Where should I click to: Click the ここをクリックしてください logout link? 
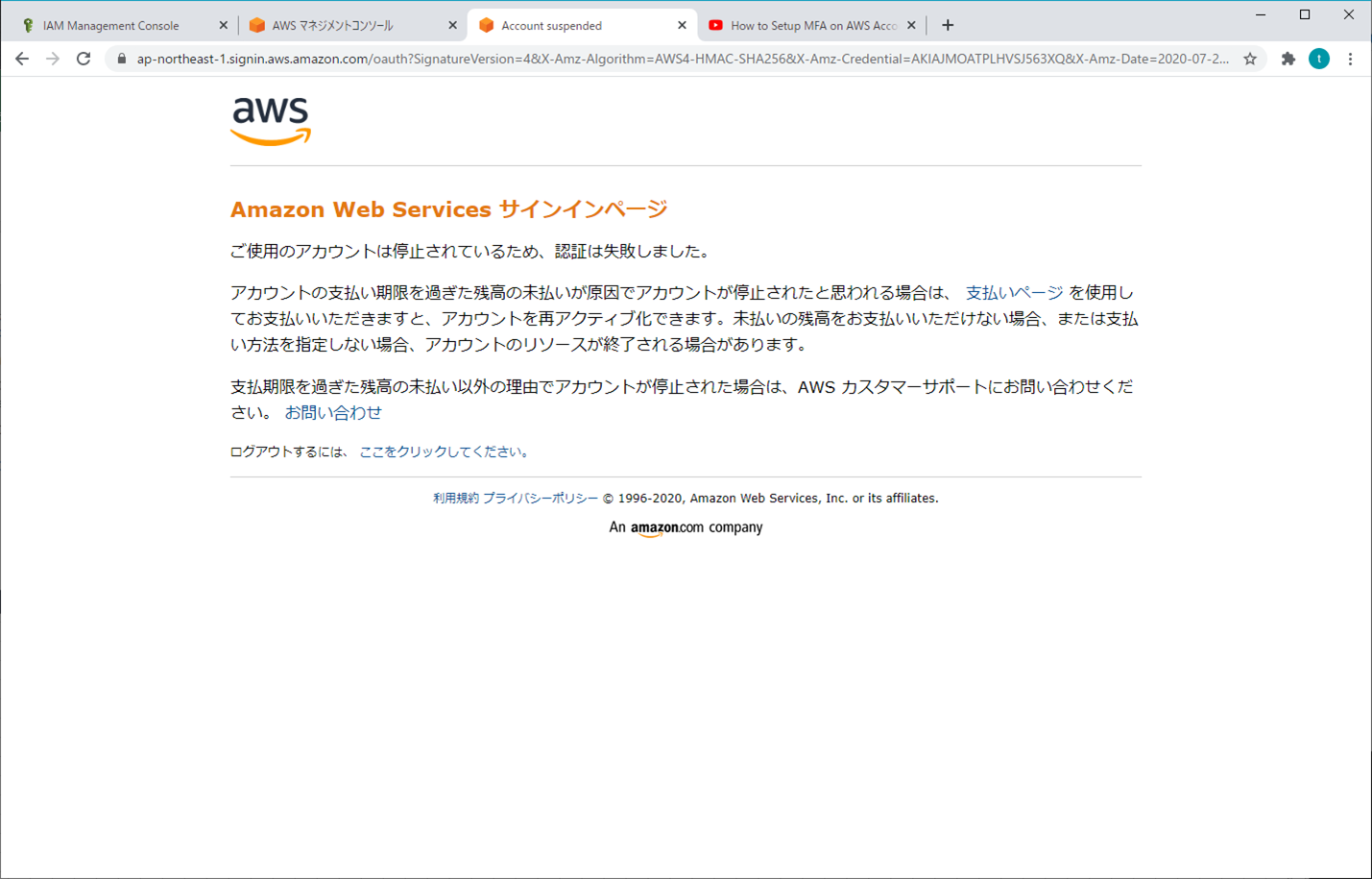445,452
